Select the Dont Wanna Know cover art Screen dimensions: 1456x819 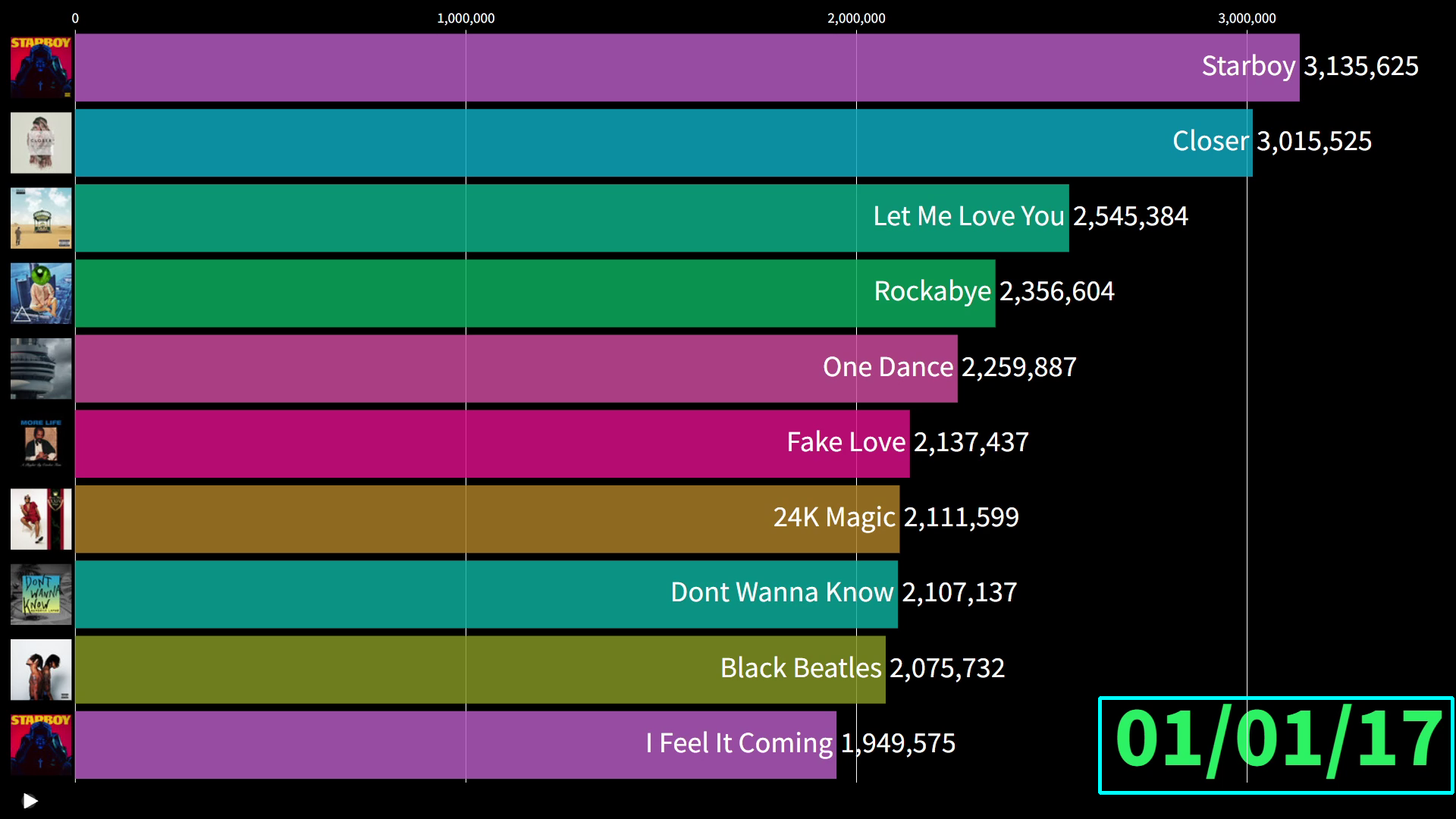point(41,594)
